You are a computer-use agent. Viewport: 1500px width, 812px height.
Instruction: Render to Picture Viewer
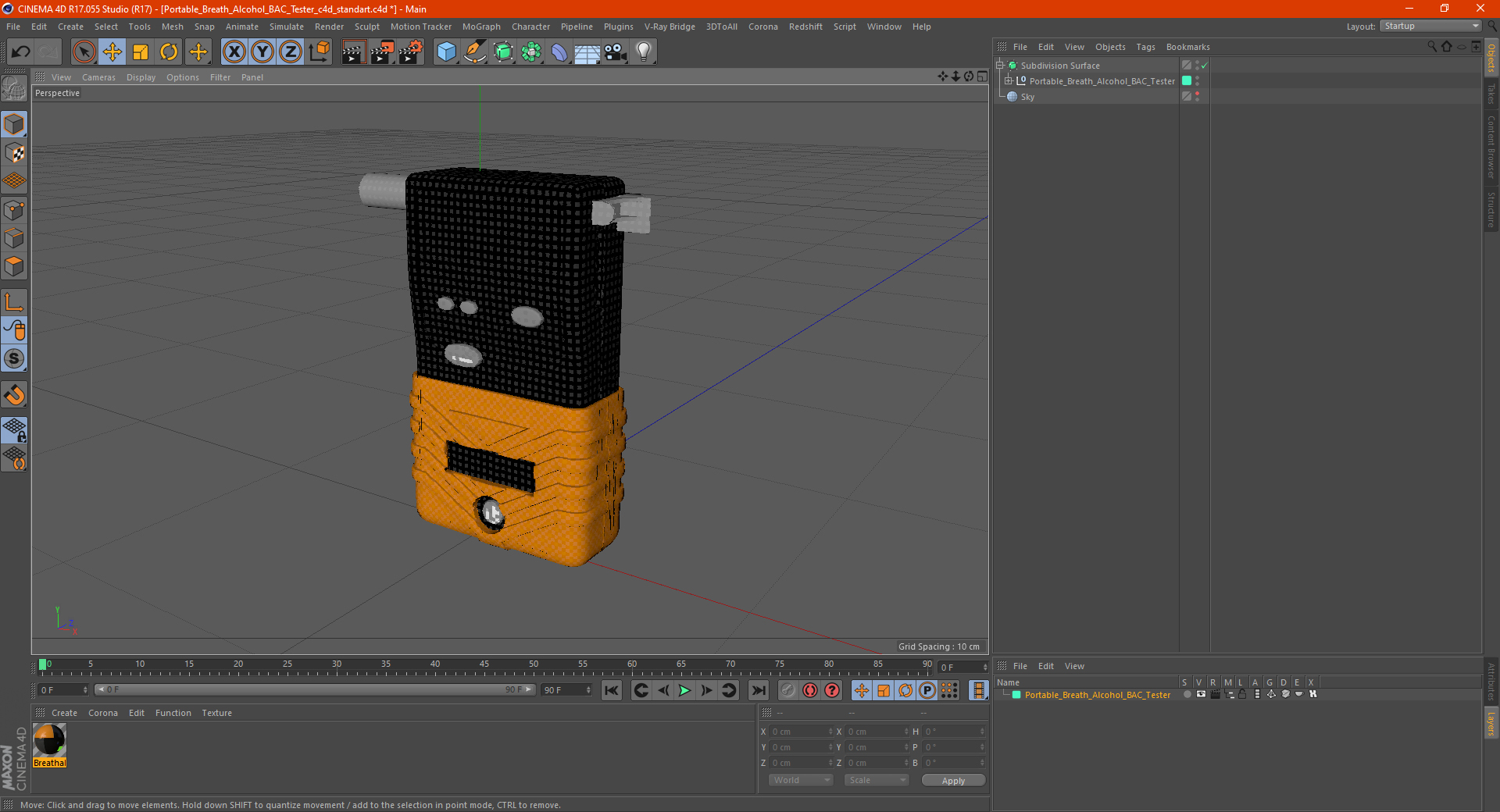tap(382, 52)
